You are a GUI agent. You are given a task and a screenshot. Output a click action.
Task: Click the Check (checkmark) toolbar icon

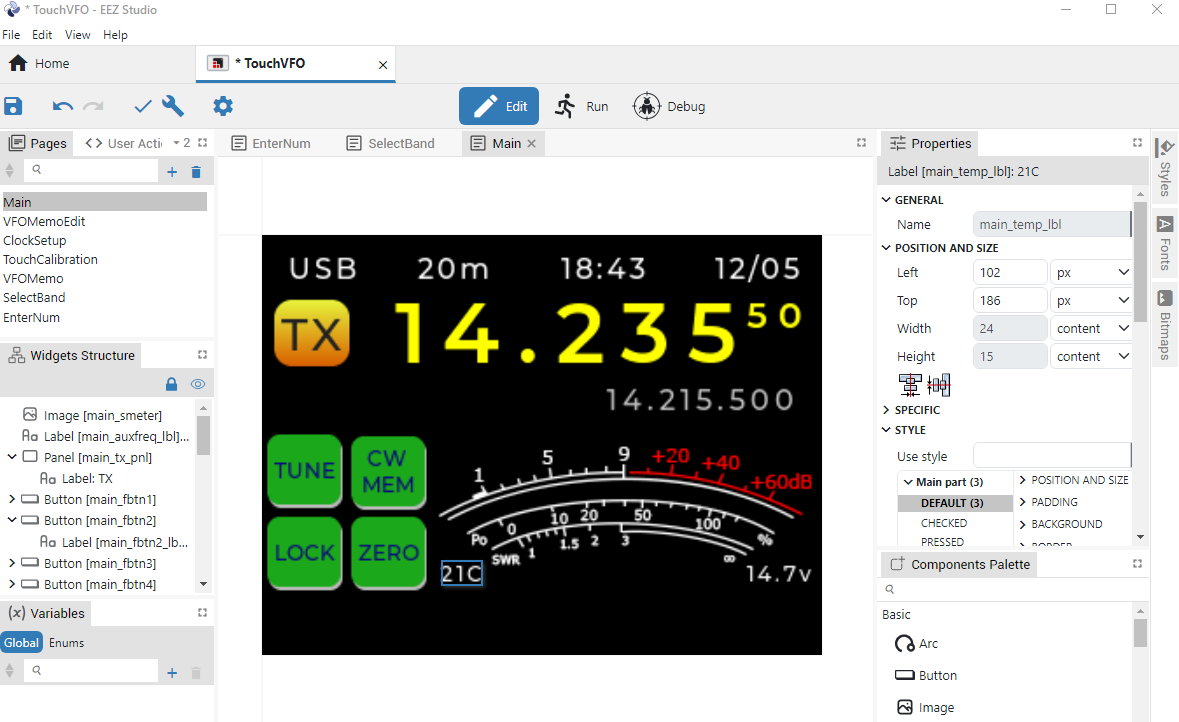point(143,106)
